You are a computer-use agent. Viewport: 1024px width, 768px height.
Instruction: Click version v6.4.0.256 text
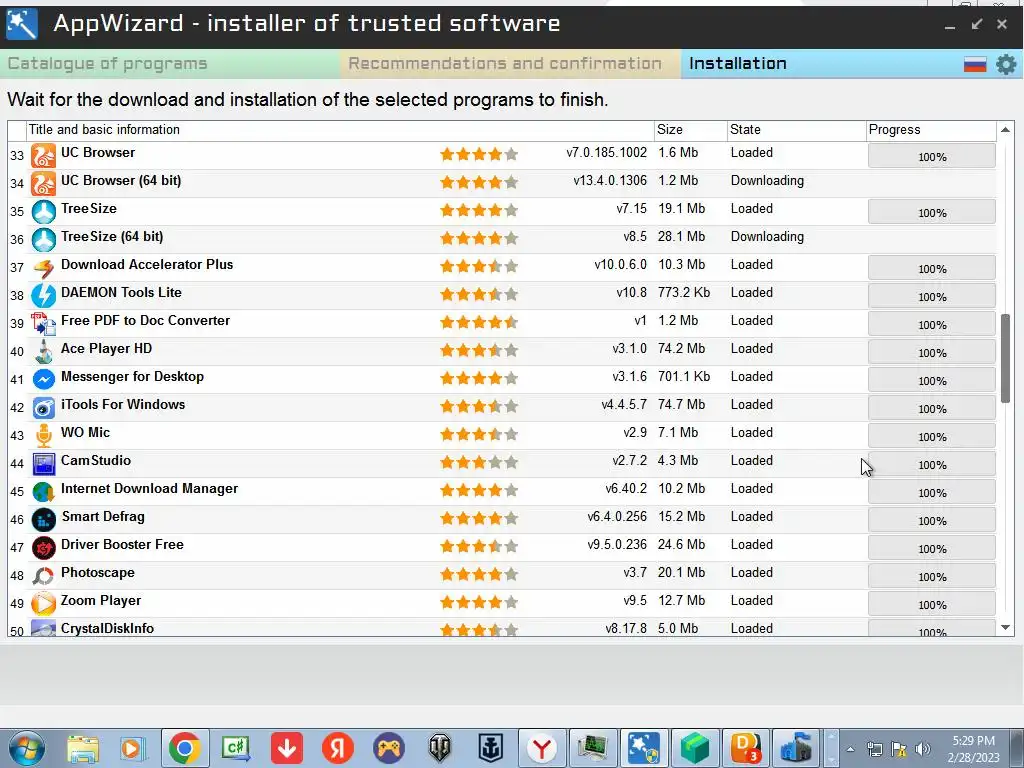coord(616,517)
